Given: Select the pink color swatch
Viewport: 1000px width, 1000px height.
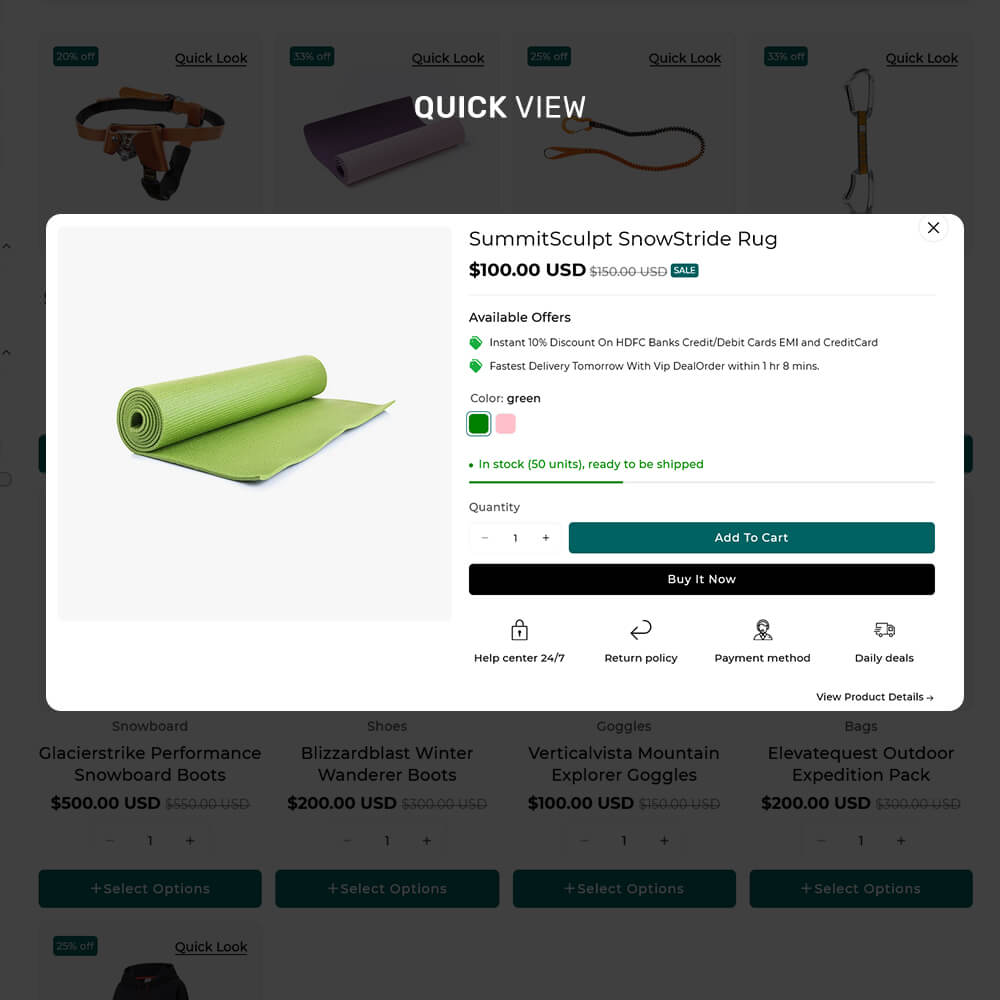Looking at the screenshot, I should pos(505,423).
